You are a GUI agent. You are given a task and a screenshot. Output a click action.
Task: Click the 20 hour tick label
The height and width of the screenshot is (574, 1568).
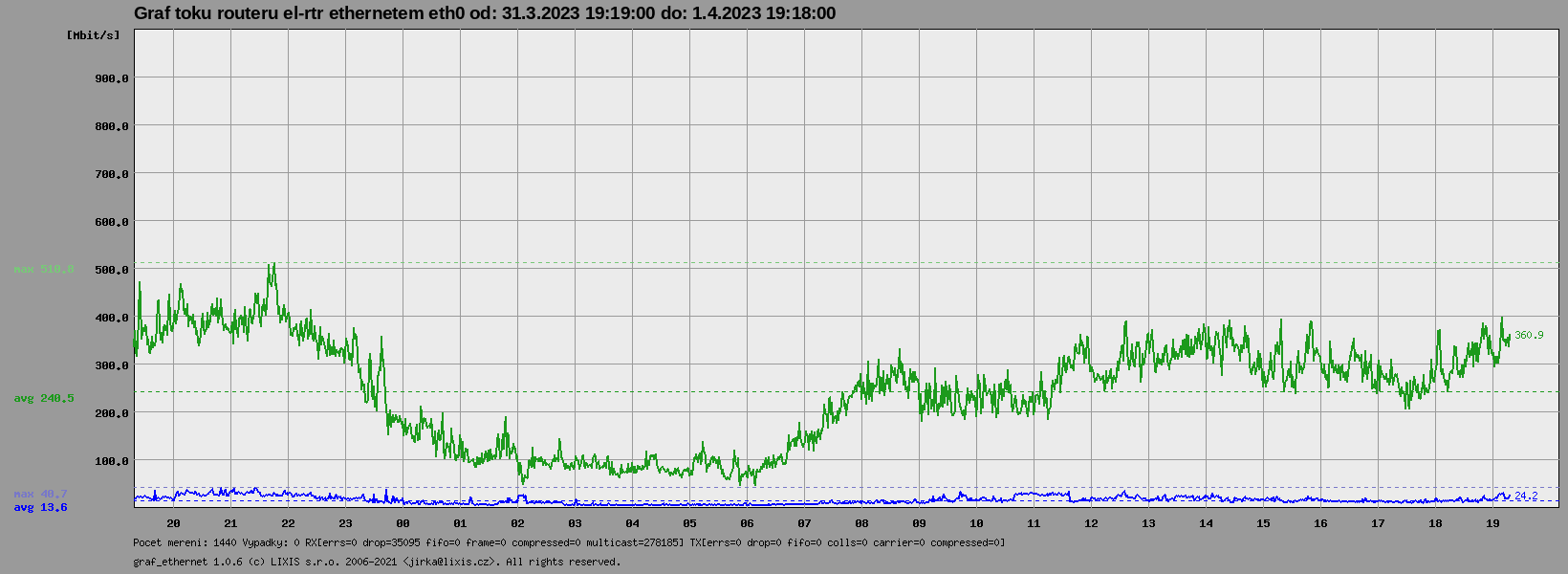pos(173,523)
